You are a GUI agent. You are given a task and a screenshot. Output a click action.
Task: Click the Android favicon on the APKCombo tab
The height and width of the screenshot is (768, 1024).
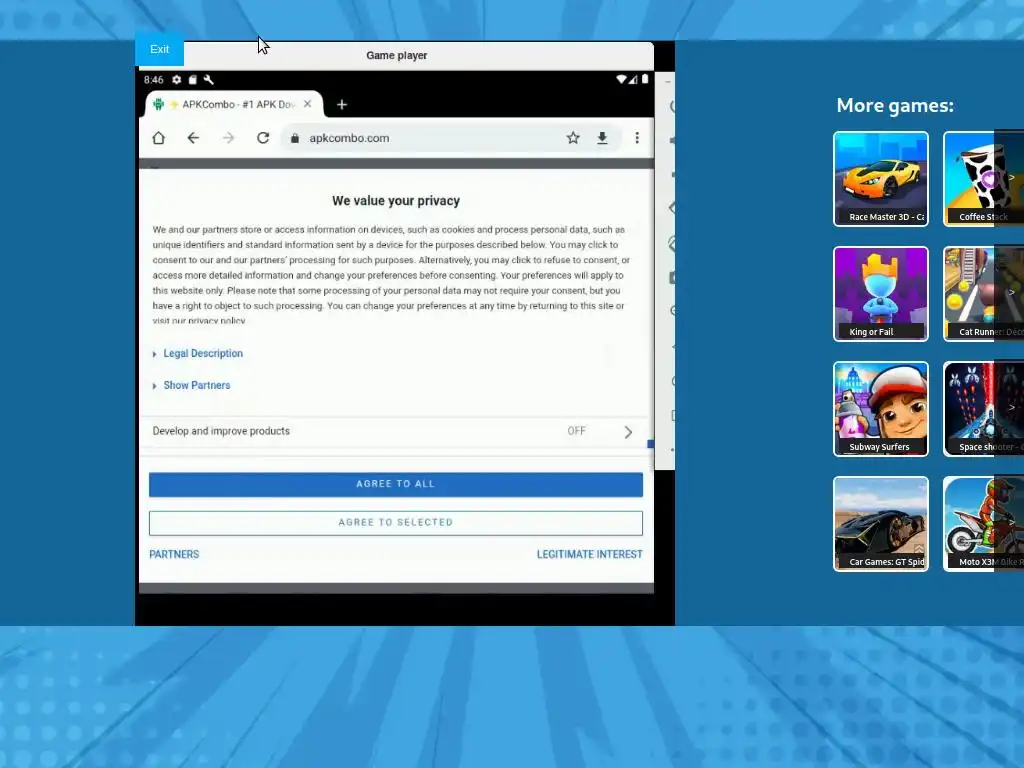[159, 104]
